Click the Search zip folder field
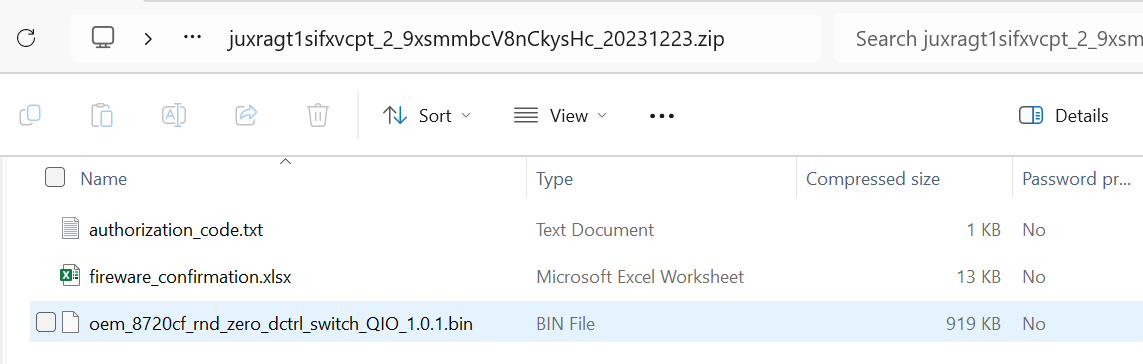The width and height of the screenshot is (1143, 364). click(988, 39)
